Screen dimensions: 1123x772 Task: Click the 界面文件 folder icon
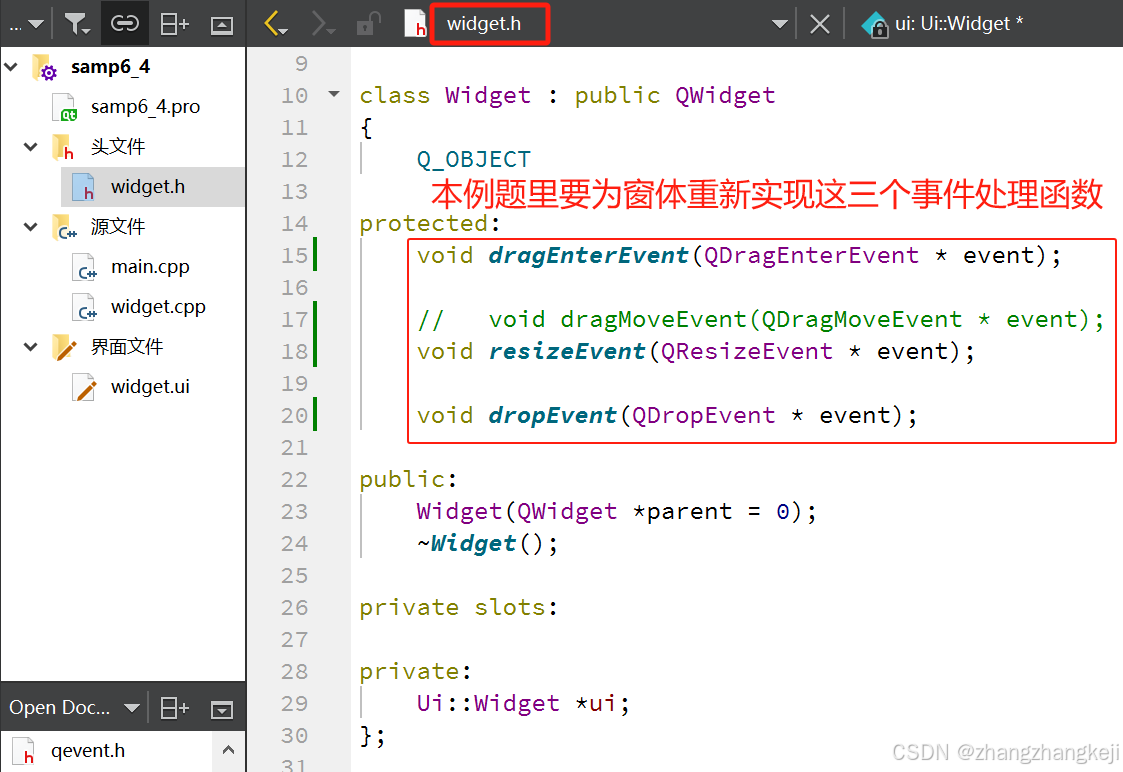click(64, 347)
